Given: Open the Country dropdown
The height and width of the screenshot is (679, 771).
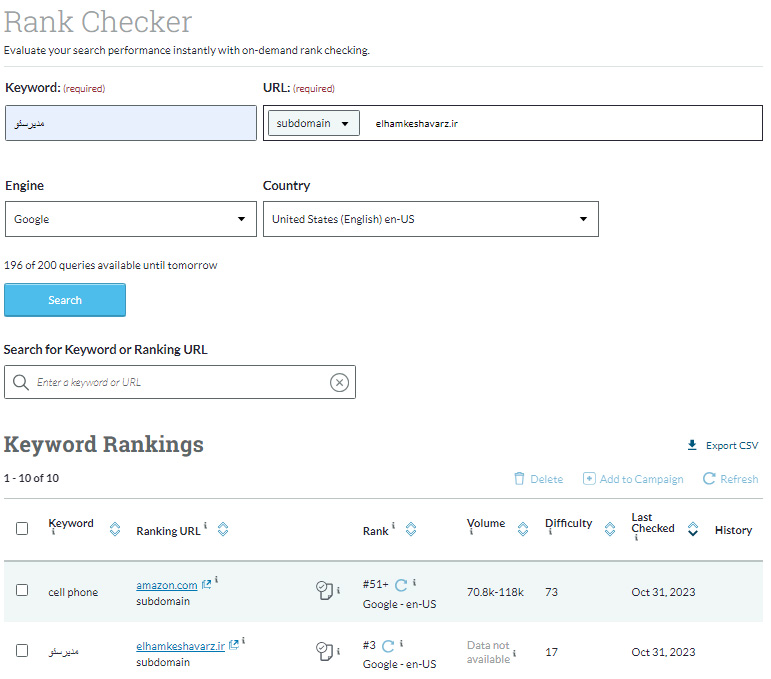Looking at the screenshot, I should coord(430,219).
